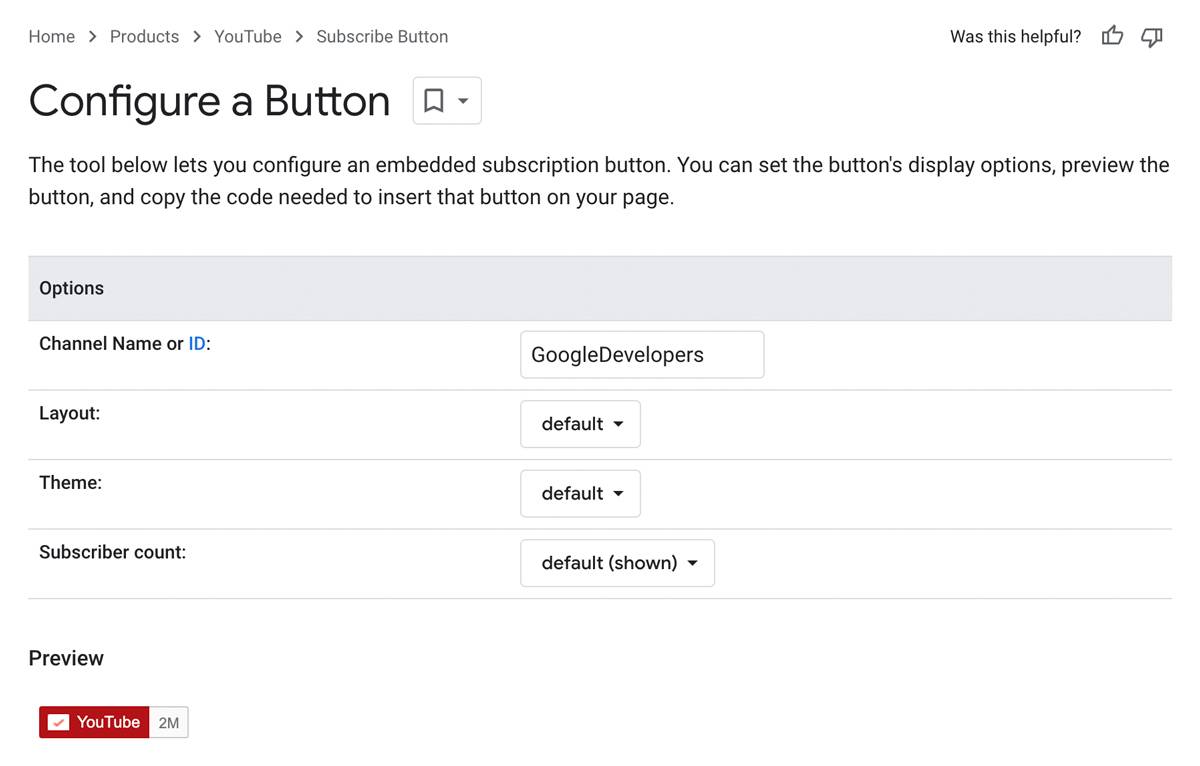Click the GoogleDevelopers channel name field
Screen dimensions: 1200x766
(642, 355)
